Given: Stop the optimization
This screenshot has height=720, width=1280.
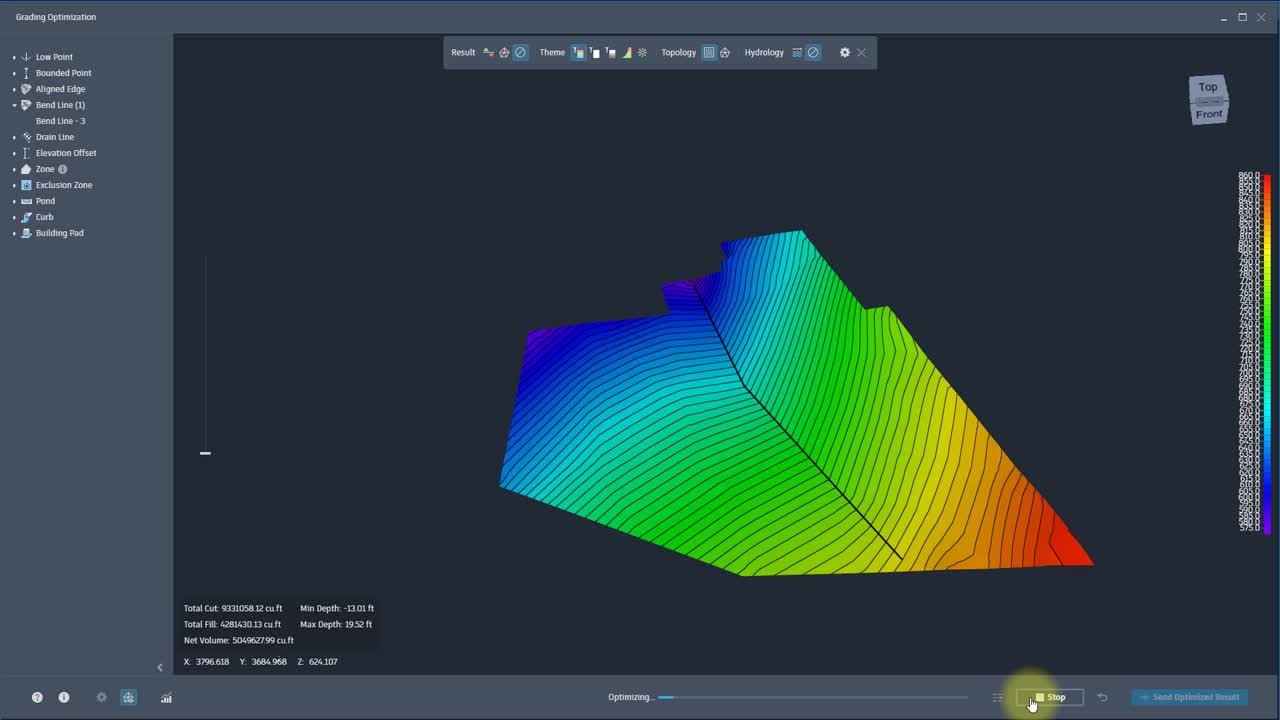Looking at the screenshot, I should [x=1050, y=697].
